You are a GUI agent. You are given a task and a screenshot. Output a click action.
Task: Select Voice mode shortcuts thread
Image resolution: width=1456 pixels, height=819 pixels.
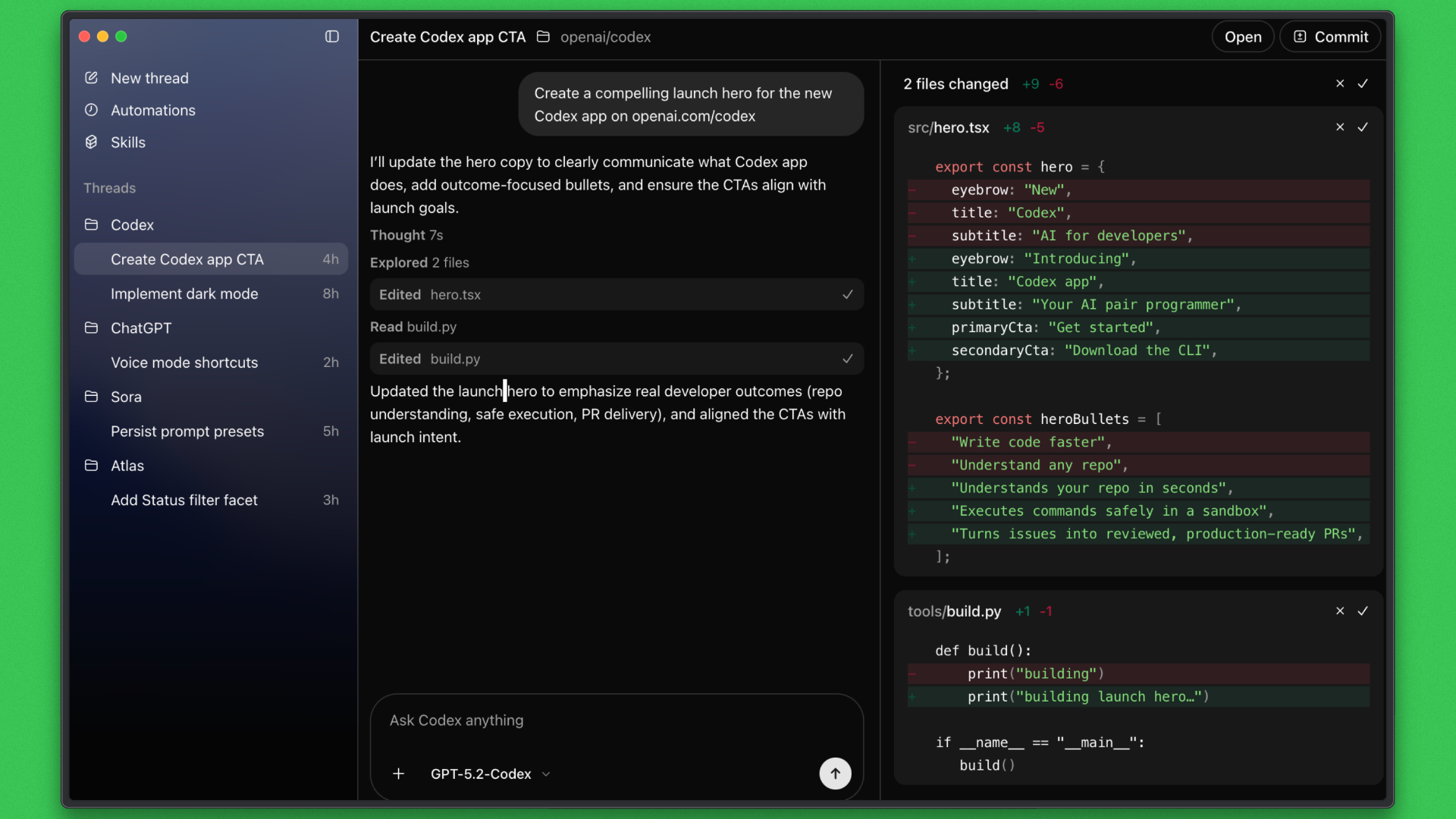184,362
